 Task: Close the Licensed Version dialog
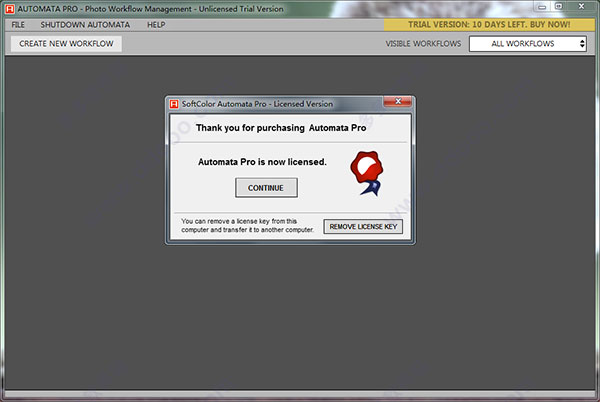(398, 101)
